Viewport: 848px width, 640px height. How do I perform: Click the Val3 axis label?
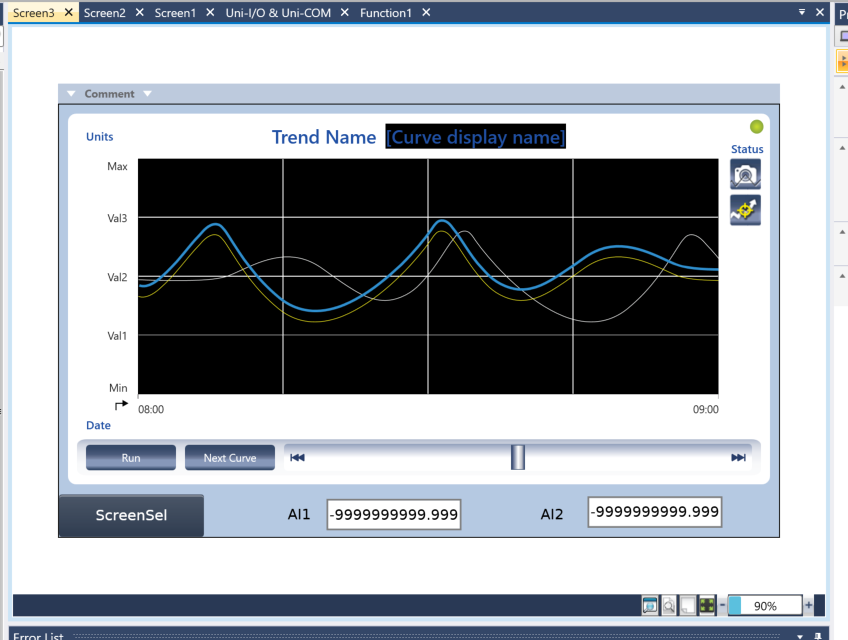click(x=117, y=218)
